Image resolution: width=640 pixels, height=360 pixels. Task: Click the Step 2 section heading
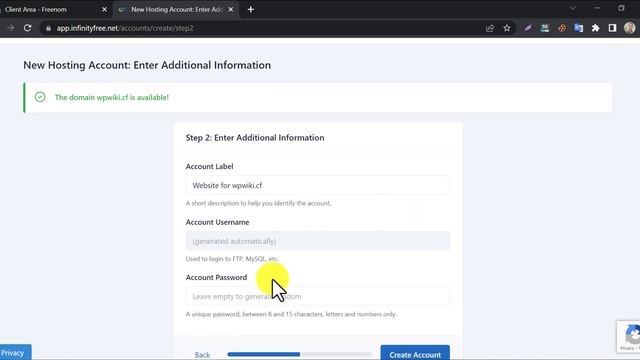(x=255, y=138)
